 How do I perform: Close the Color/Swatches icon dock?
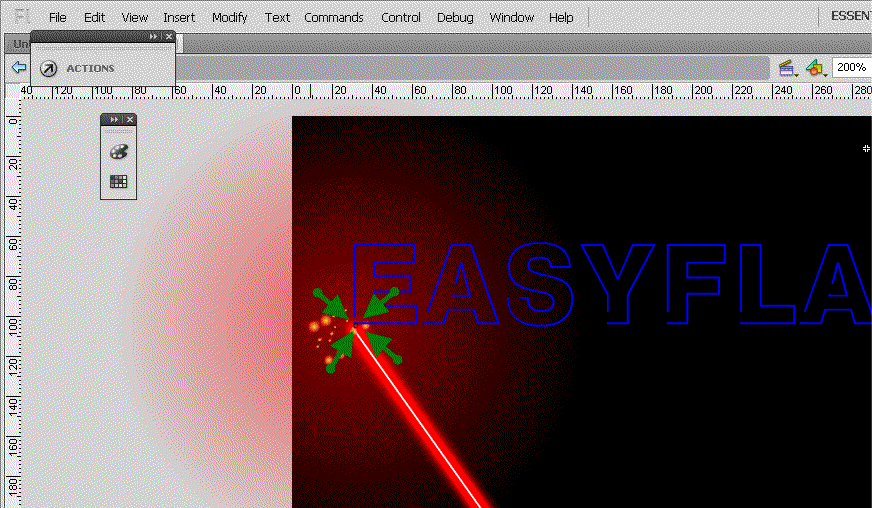point(130,120)
